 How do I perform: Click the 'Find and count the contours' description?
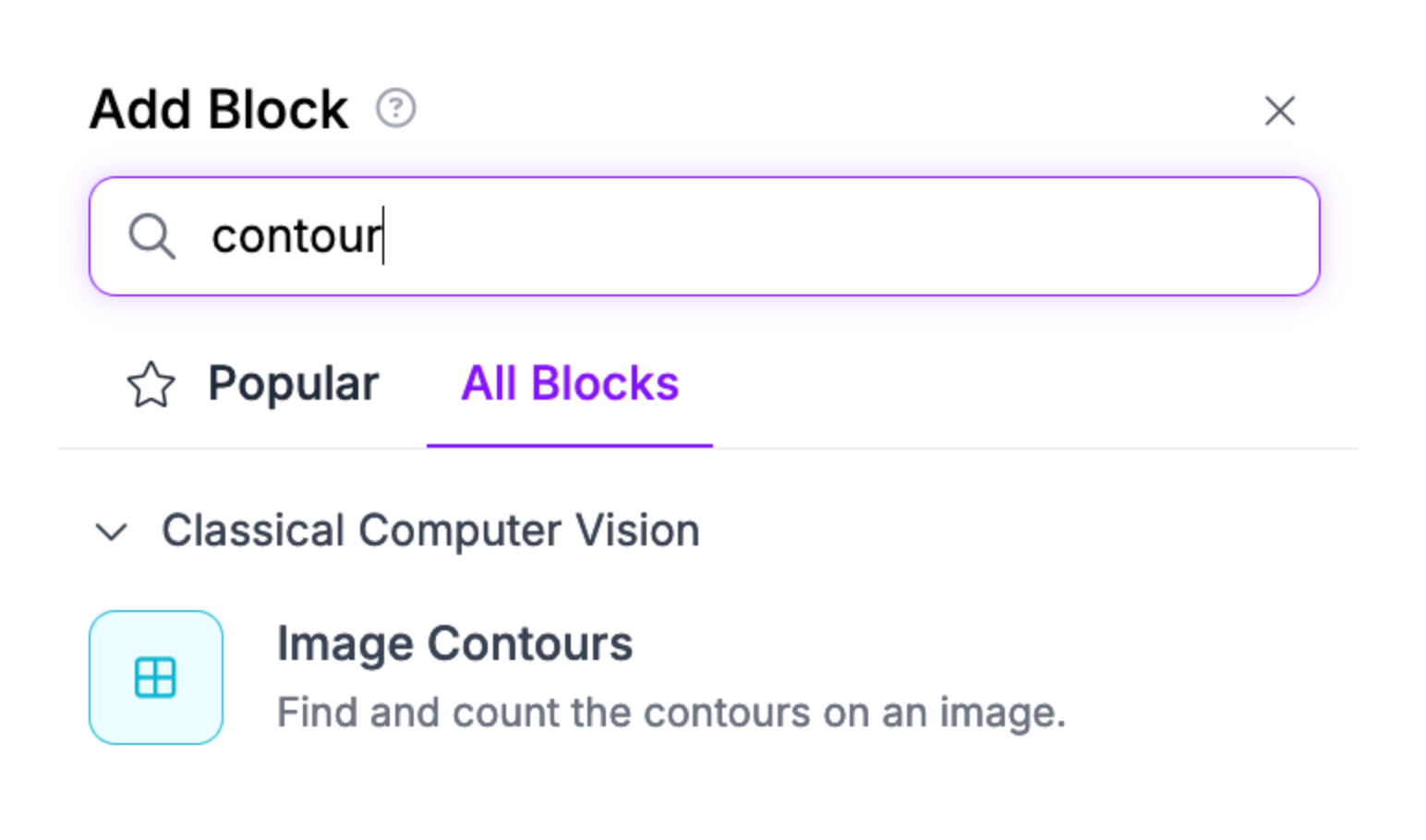coord(671,713)
